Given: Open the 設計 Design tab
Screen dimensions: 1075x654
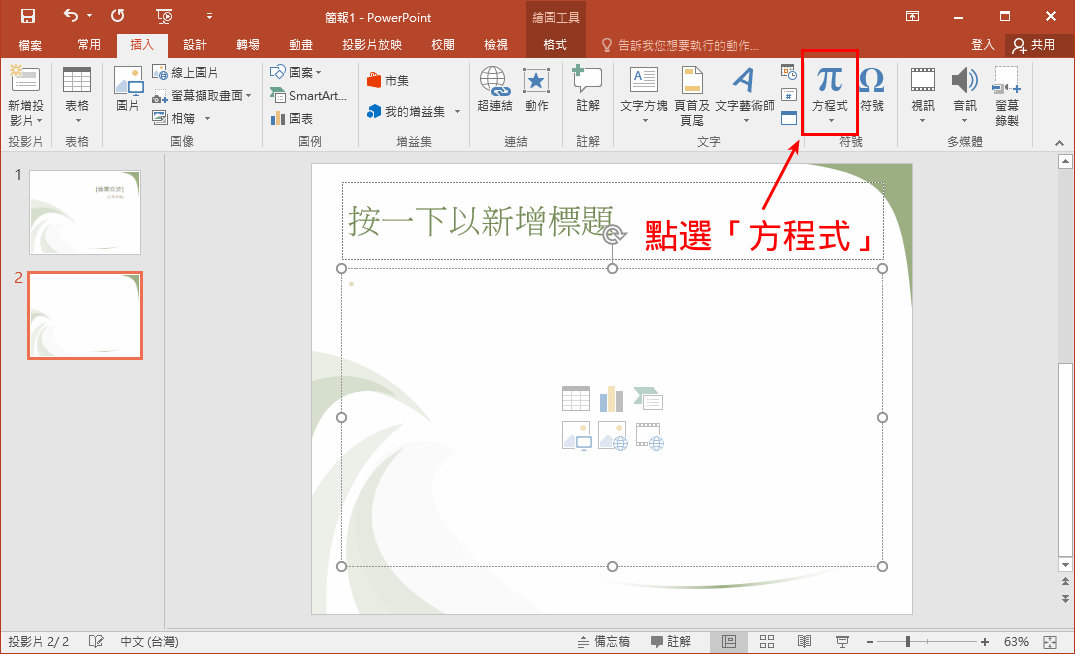Looking at the screenshot, I should pyautogui.click(x=194, y=44).
